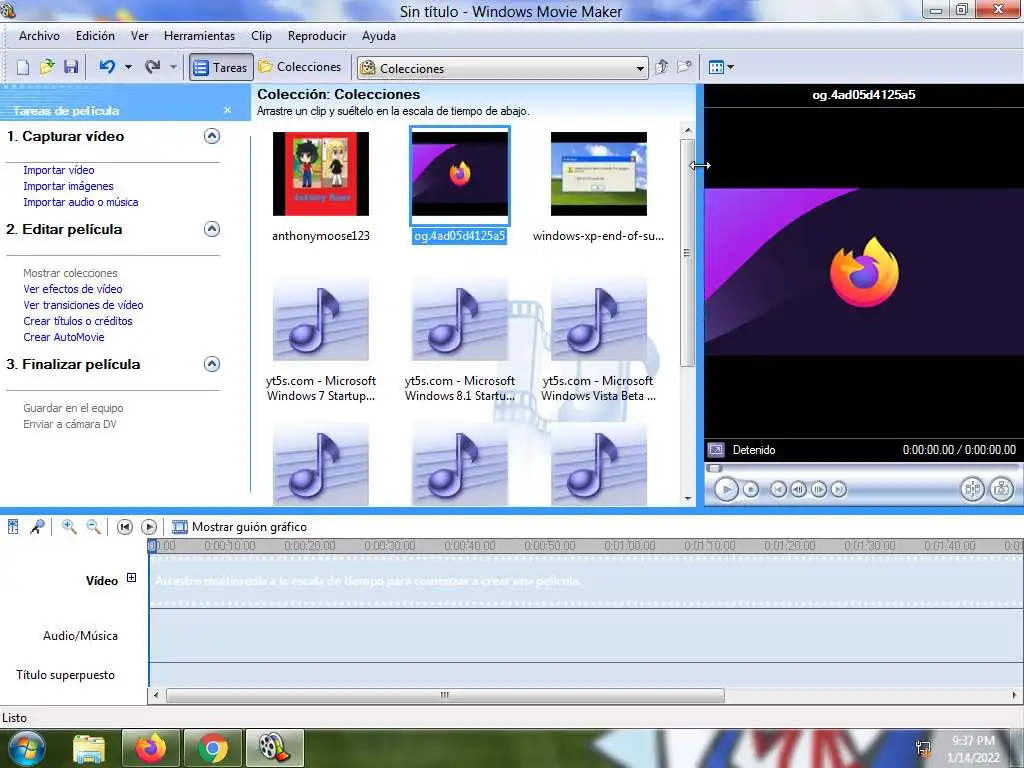1024x768 pixels.
Task: Create a new collection folder
Action: tap(684, 67)
